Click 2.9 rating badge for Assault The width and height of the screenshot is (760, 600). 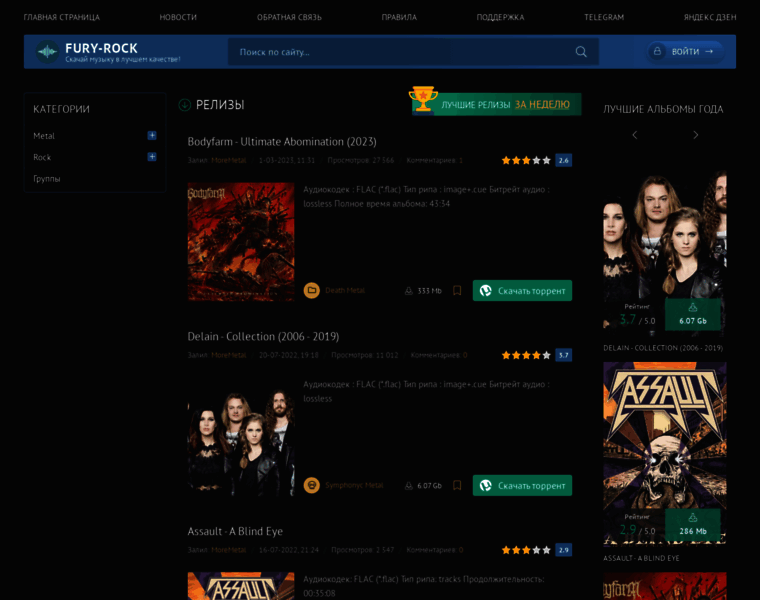(563, 550)
